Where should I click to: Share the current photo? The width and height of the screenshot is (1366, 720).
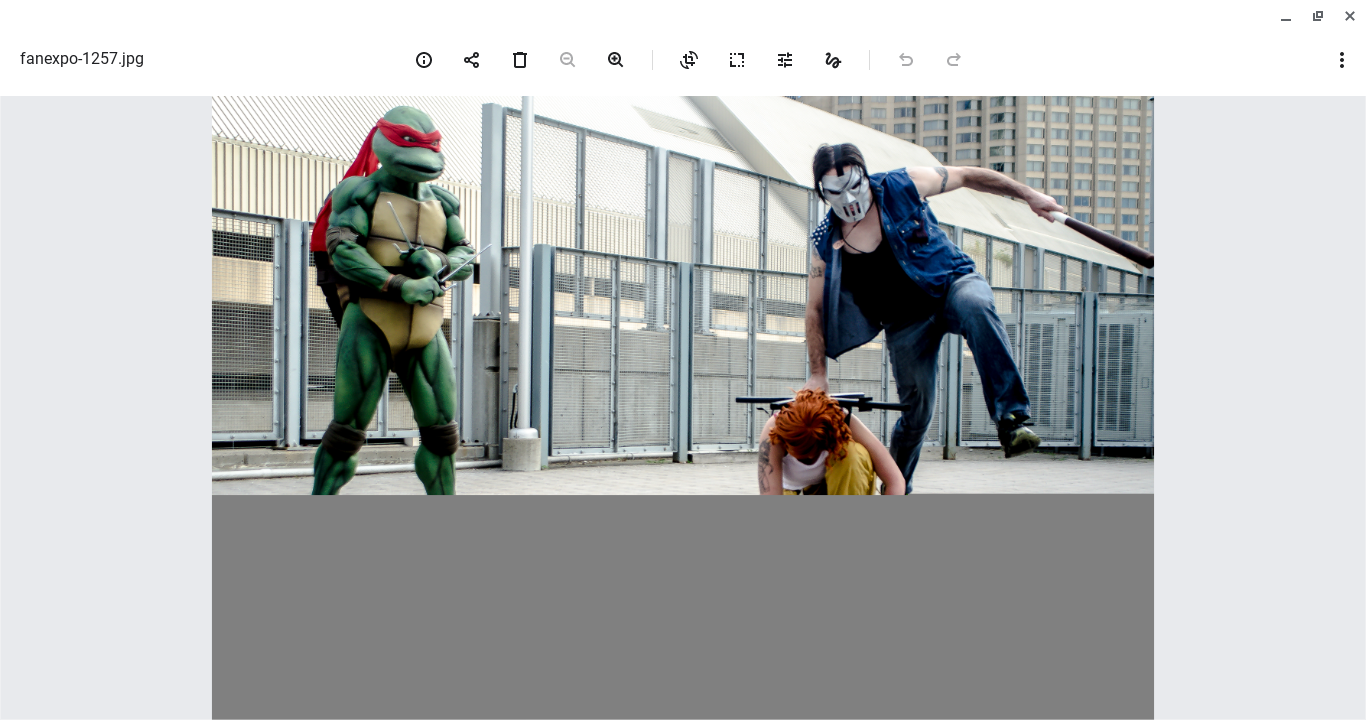[x=472, y=60]
